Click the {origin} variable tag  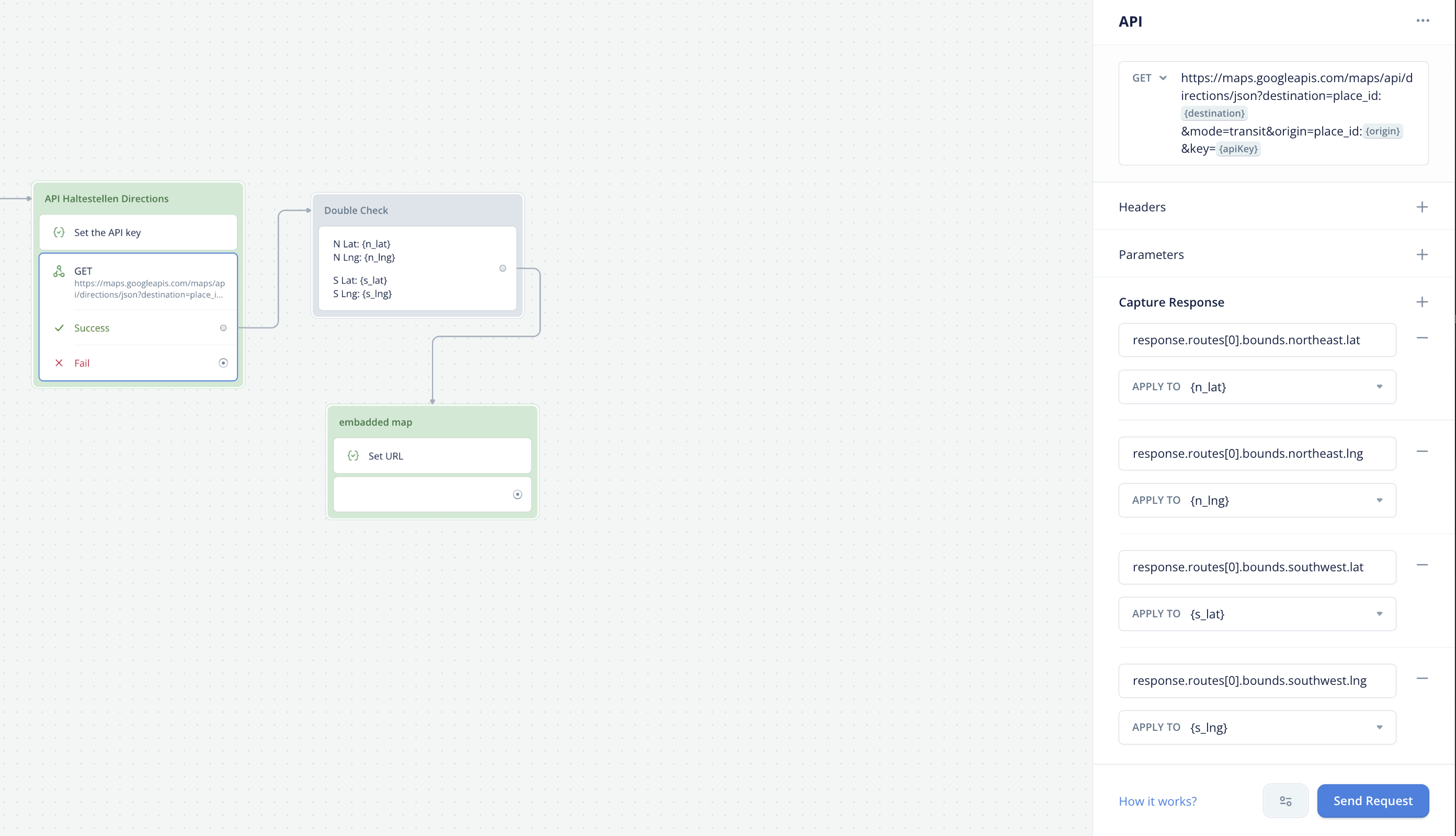click(x=1382, y=131)
